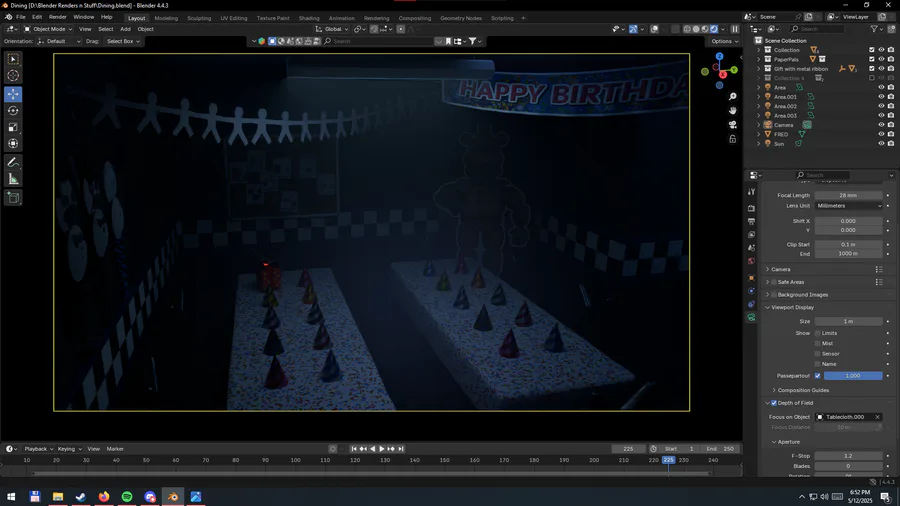Open the Camera data properties tab
Image resolution: width=900 pixels, height=506 pixels.
pyautogui.click(x=751, y=317)
